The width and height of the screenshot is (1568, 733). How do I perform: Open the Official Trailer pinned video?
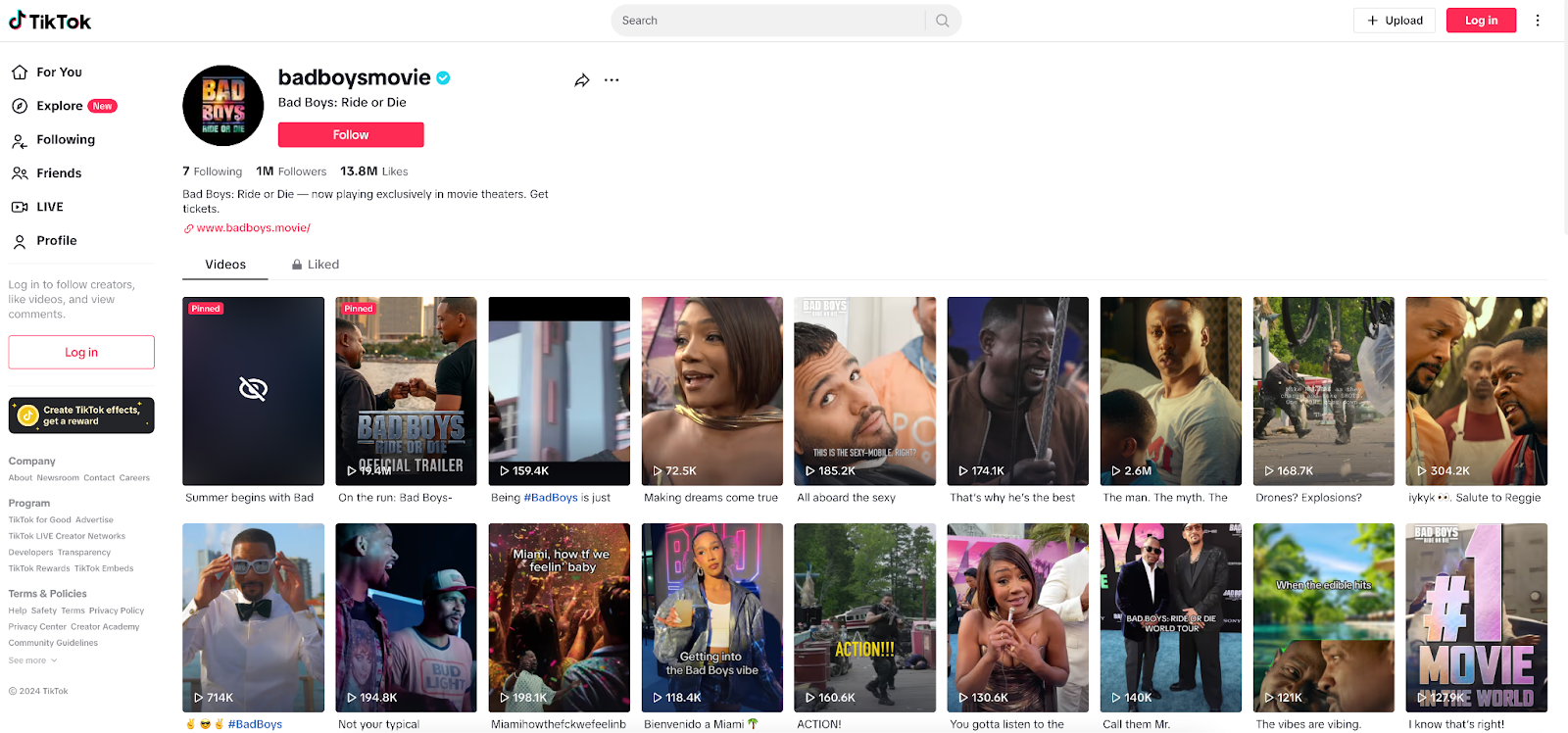point(406,391)
